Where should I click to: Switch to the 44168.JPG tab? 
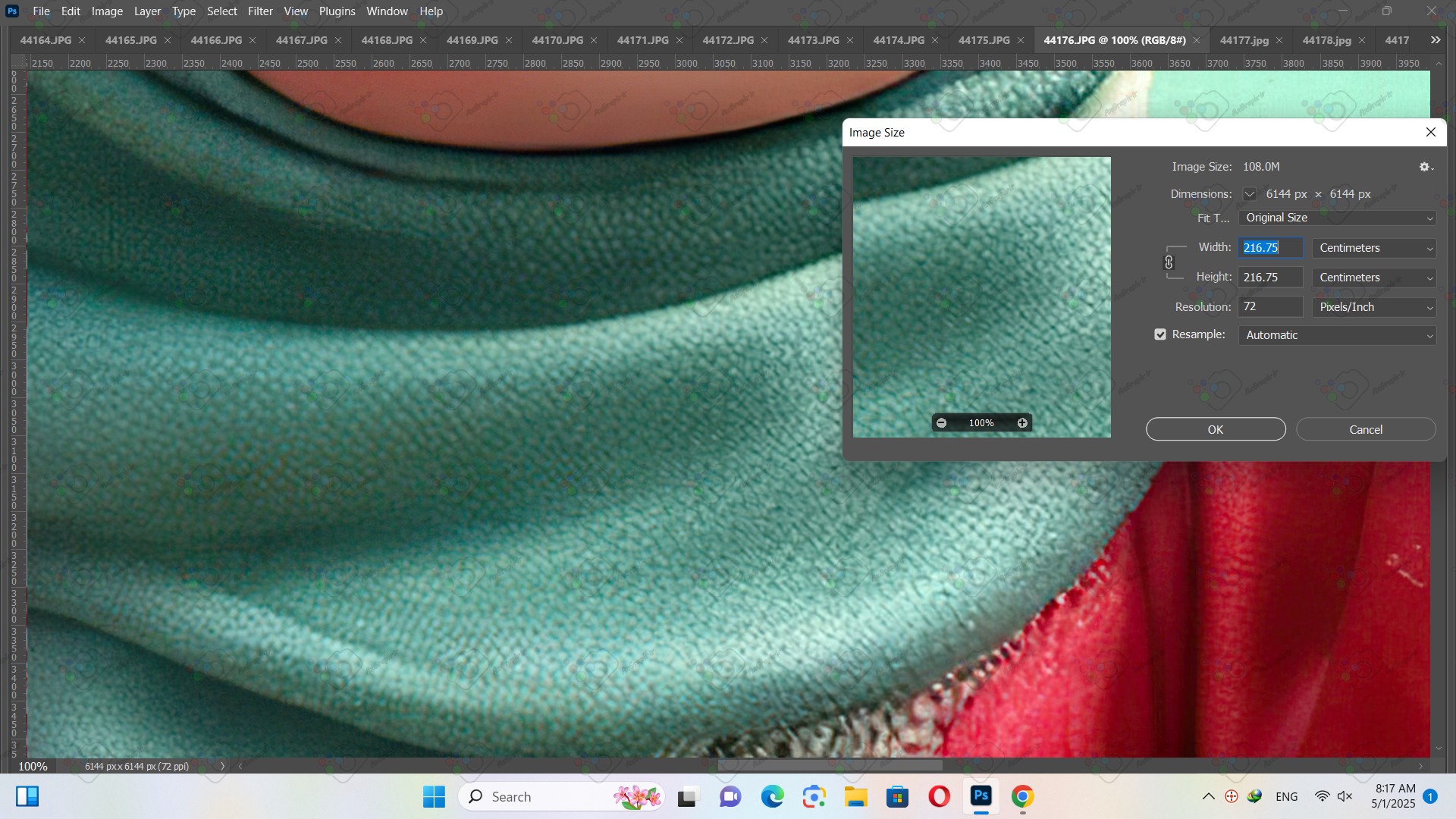[x=387, y=40]
